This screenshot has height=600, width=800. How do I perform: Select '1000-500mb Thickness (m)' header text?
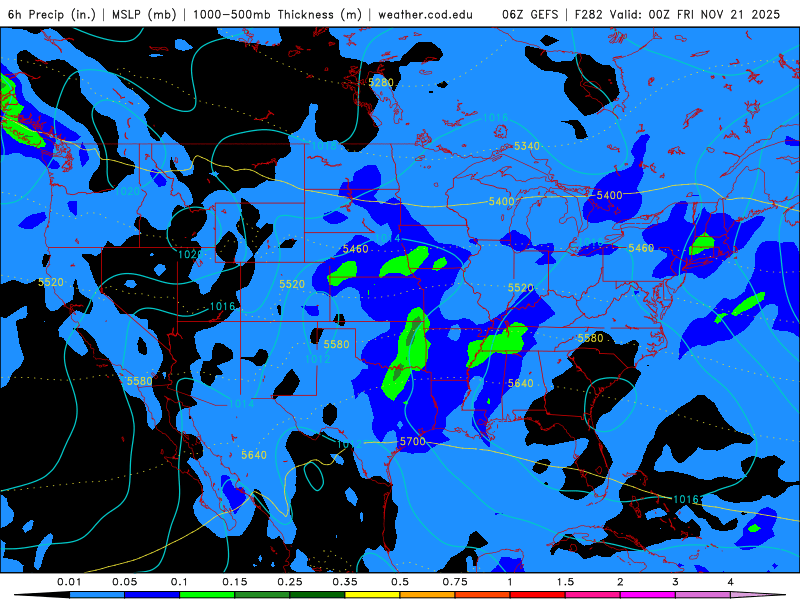[277, 14]
